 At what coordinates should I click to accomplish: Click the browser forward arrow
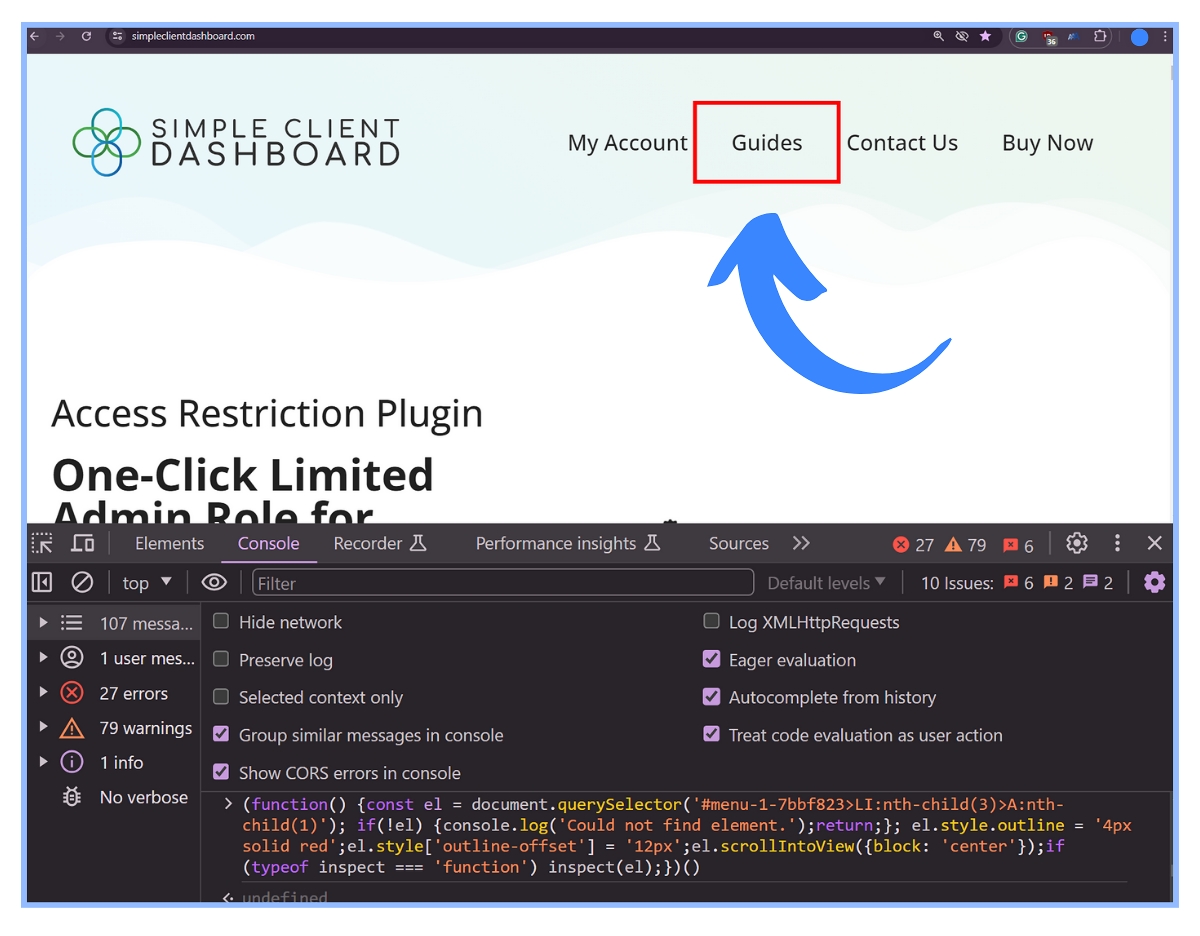(x=60, y=36)
